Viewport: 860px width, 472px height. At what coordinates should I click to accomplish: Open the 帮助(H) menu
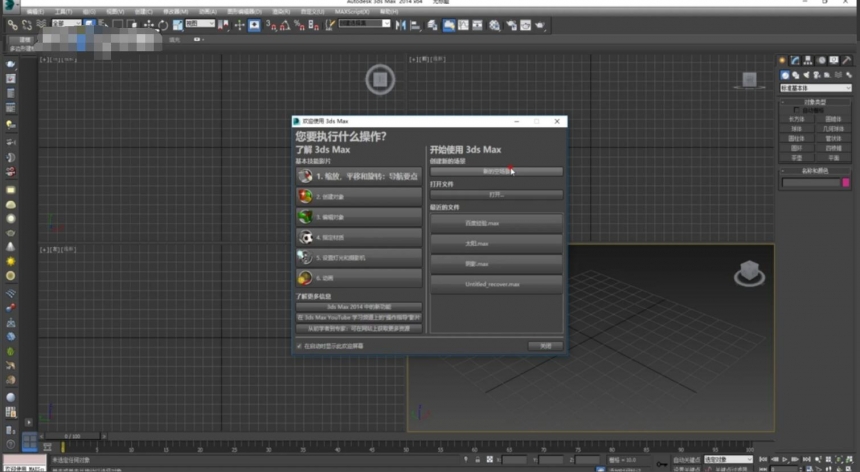(x=389, y=12)
